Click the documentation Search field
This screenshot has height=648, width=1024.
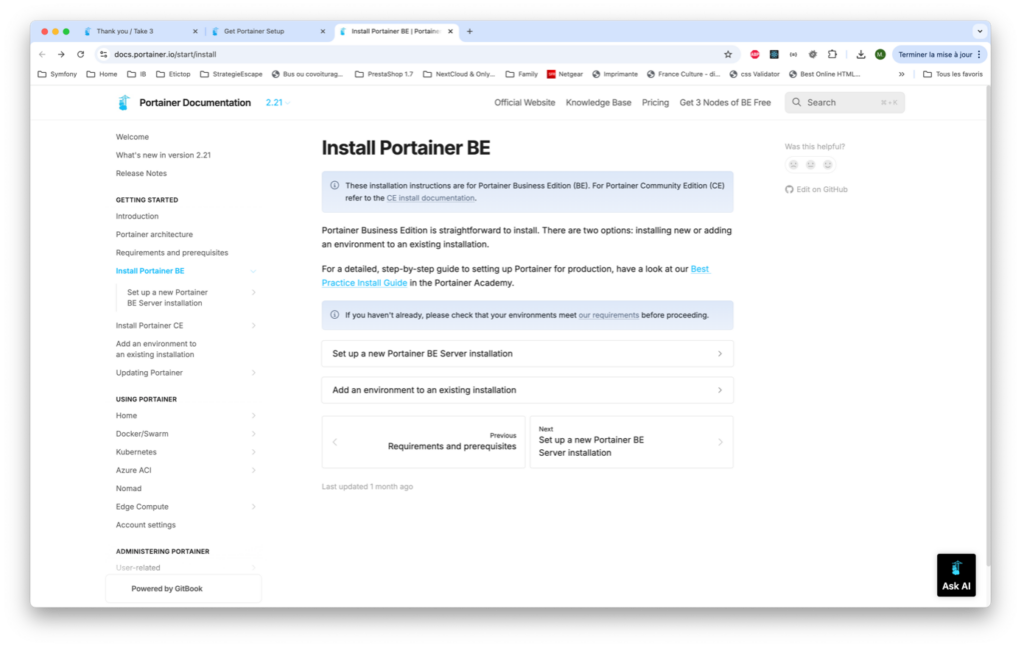(x=844, y=103)
